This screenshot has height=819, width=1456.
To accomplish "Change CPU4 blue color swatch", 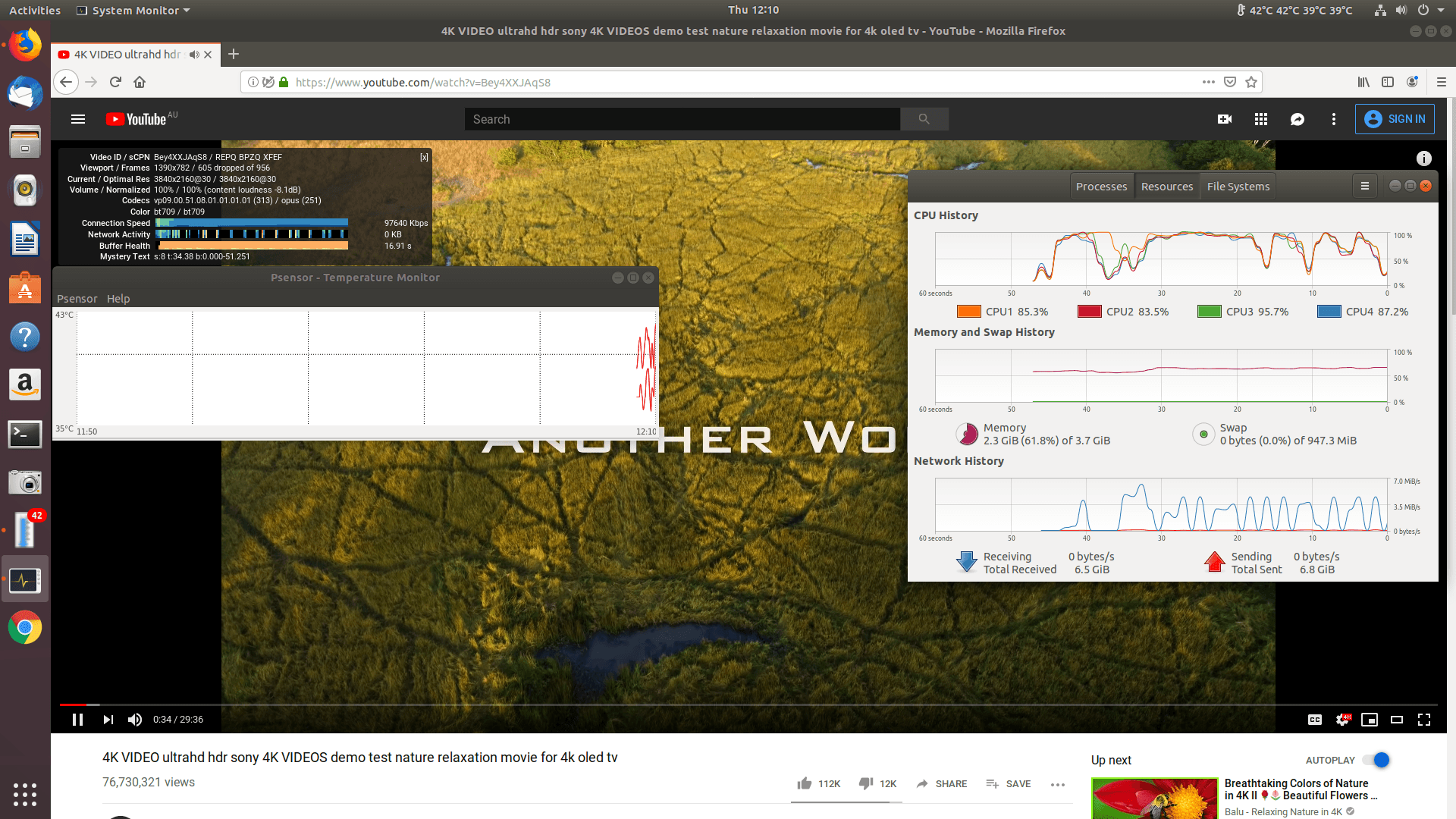I will (1329, 312).
